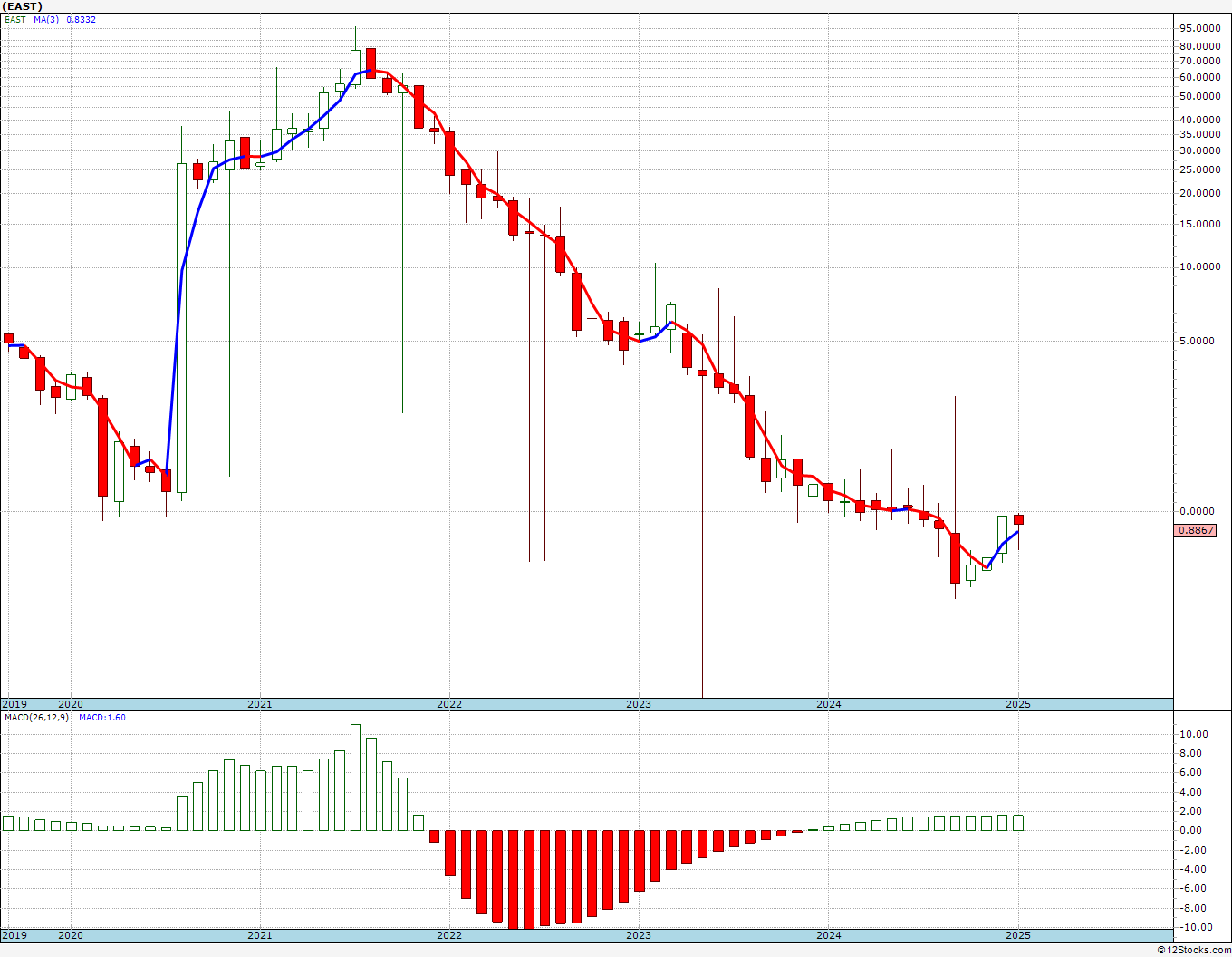Select 2023 on the price chart time axis
1232x957 pixels.
tap(639, 704)
